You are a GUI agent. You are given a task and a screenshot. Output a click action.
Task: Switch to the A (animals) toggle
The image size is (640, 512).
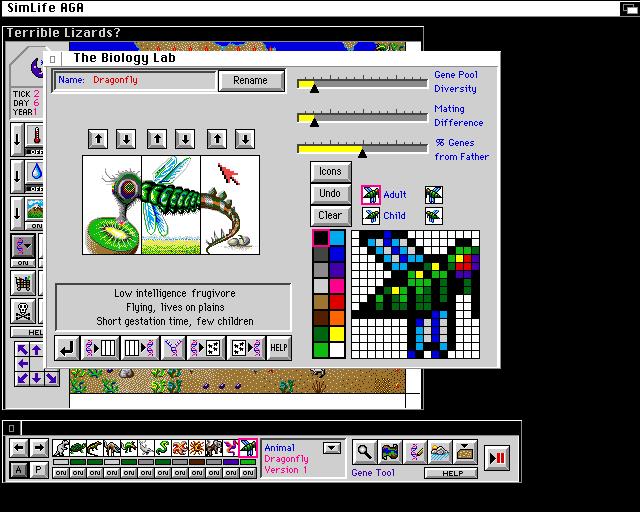[18, 470]
